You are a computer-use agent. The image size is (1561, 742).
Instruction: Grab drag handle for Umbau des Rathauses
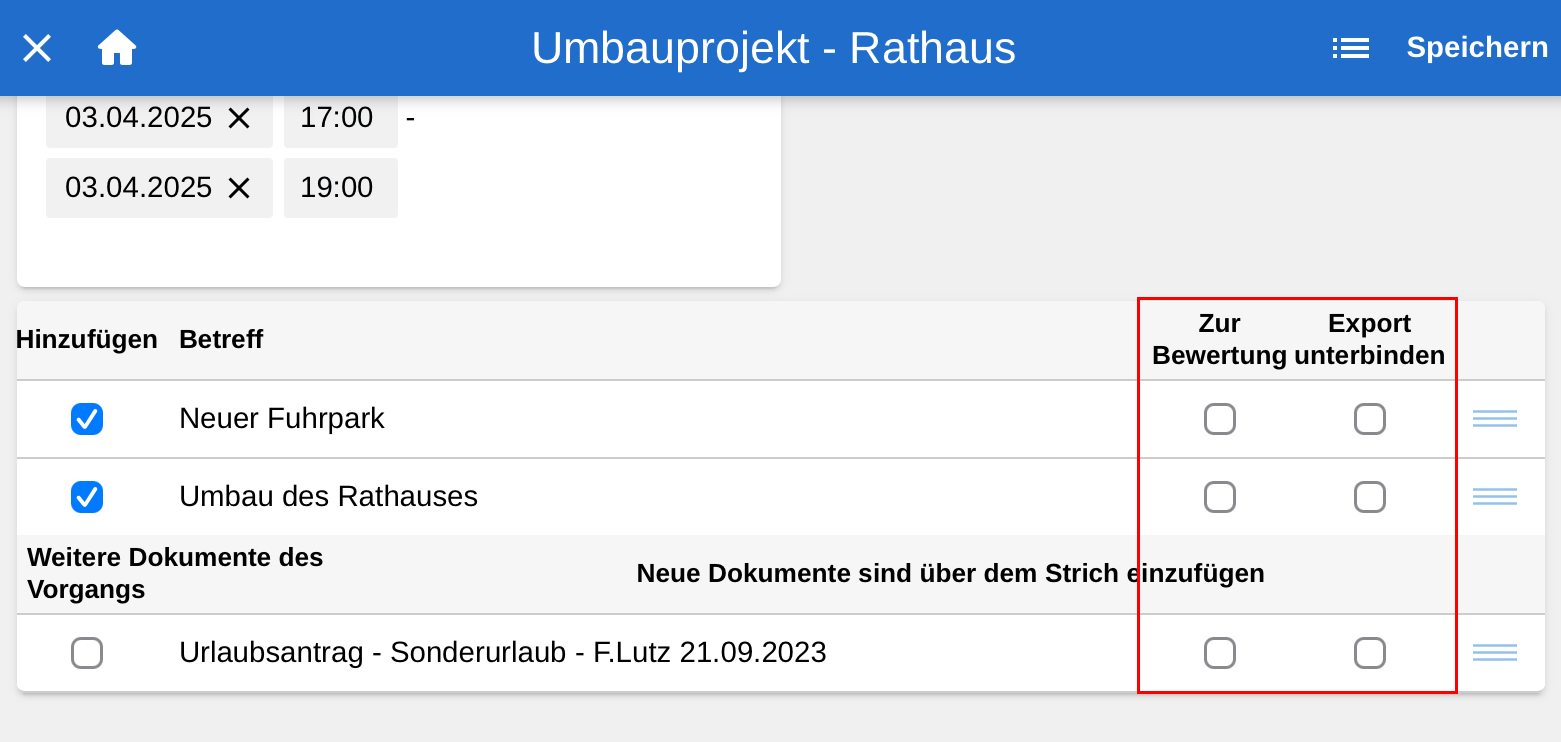coord(1494,497)
